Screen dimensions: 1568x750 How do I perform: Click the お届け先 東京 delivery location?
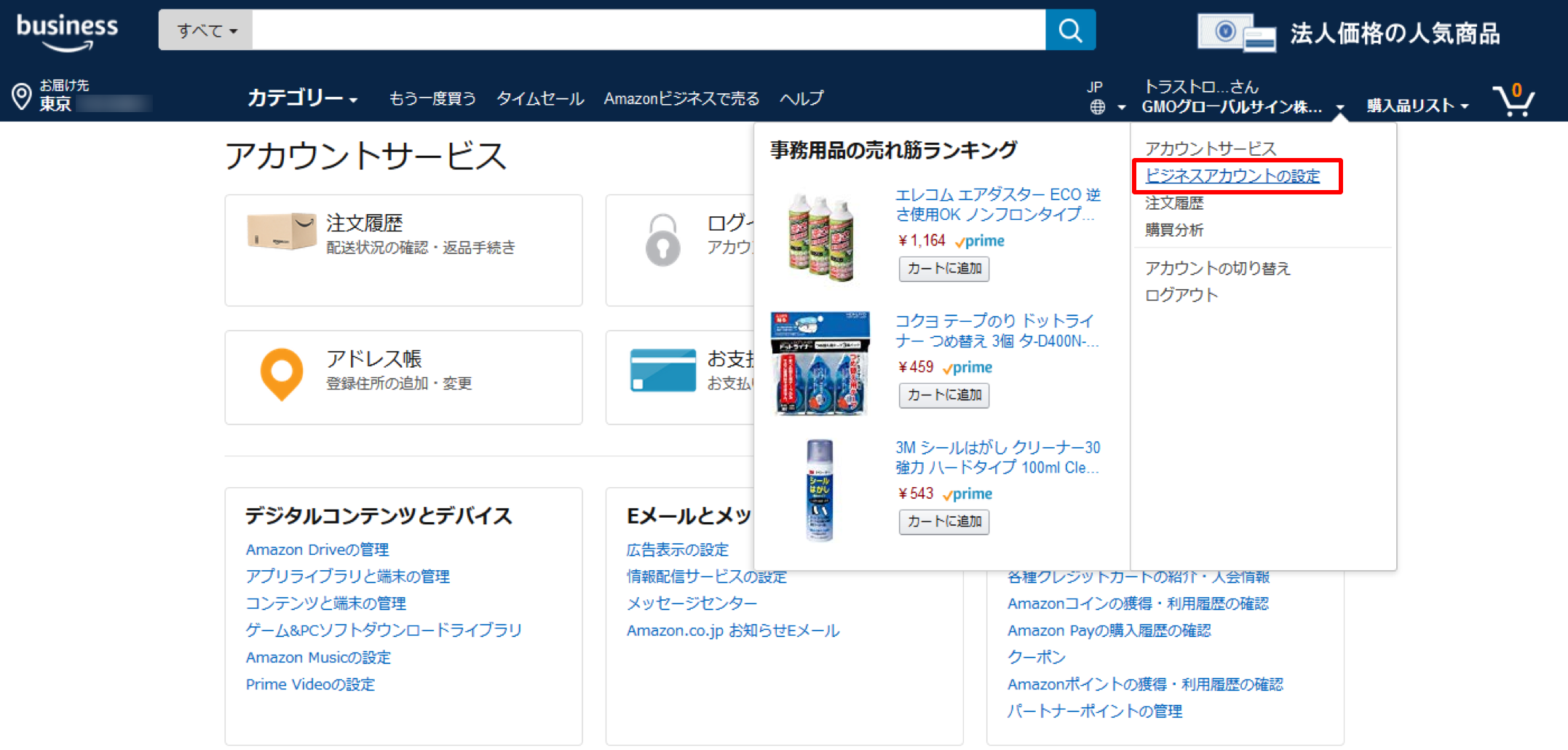(82, 96)
